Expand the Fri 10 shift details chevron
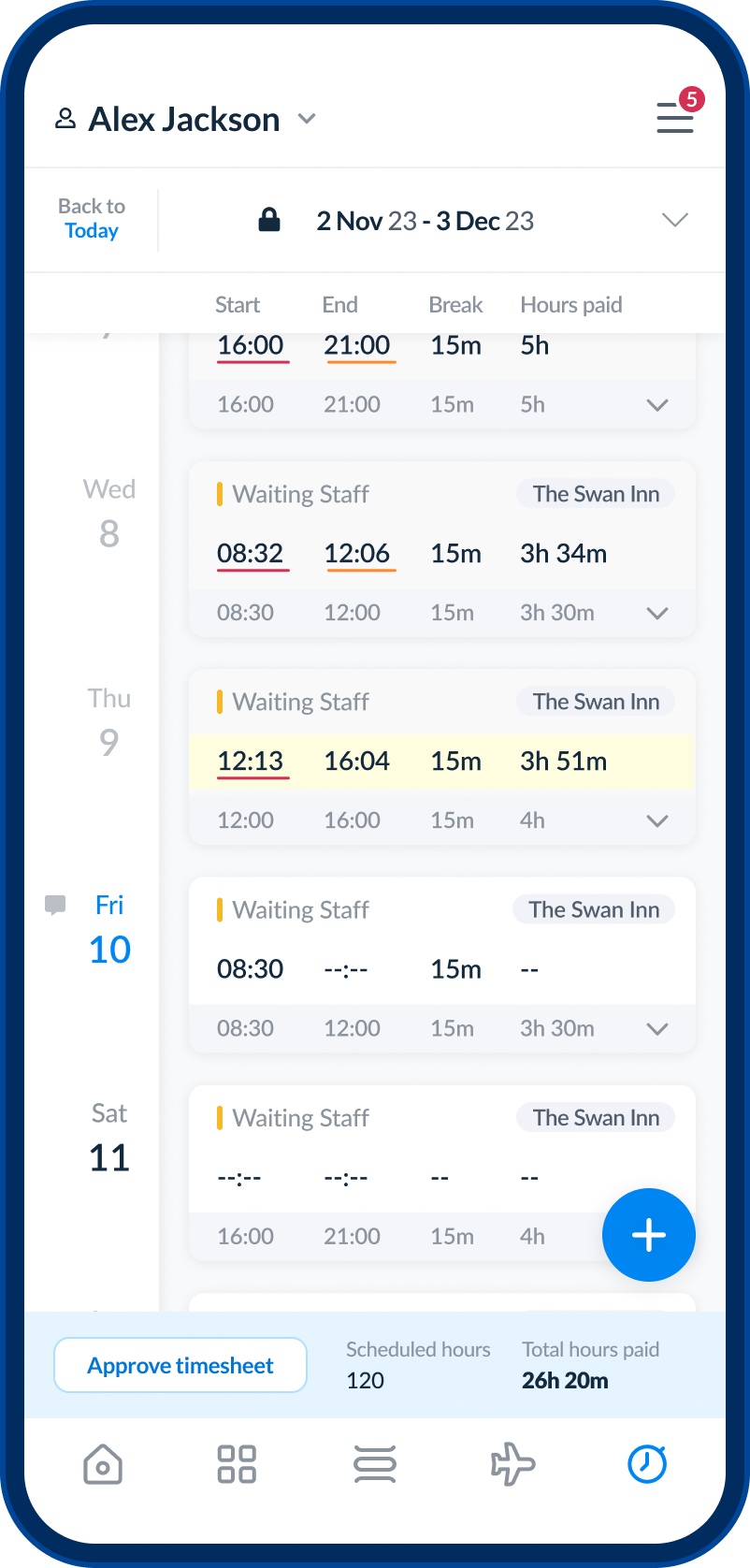750x1568 pixels. pos(657,1029)
